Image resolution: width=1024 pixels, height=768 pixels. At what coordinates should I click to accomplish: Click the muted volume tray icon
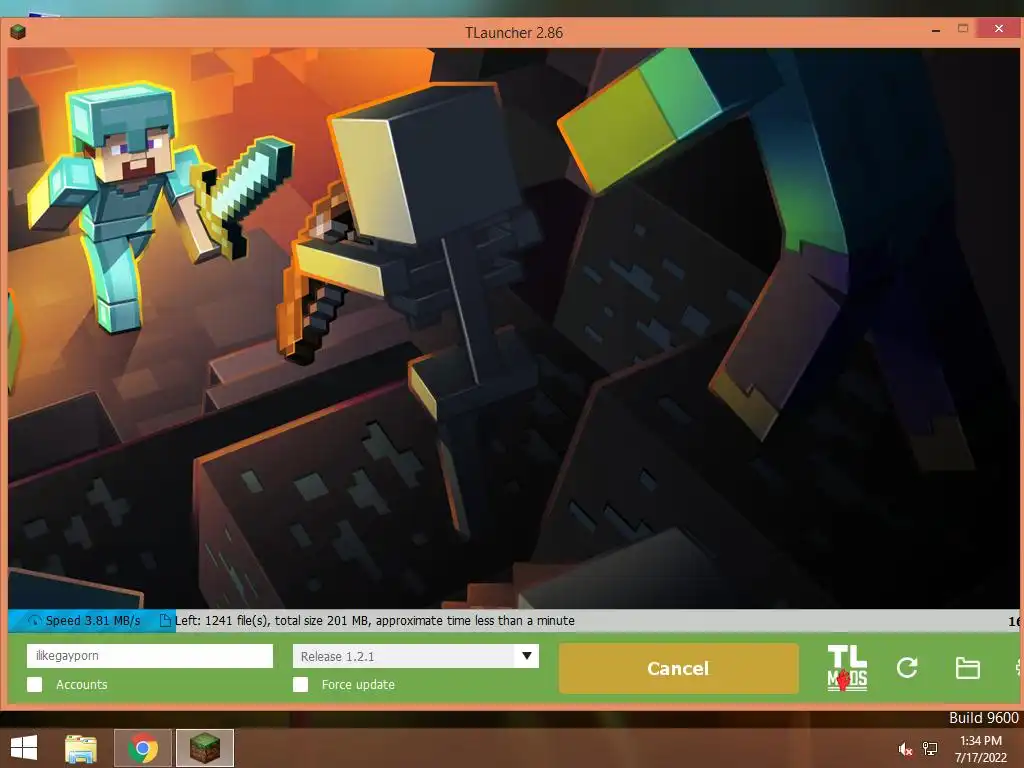(x=905, y=749)
